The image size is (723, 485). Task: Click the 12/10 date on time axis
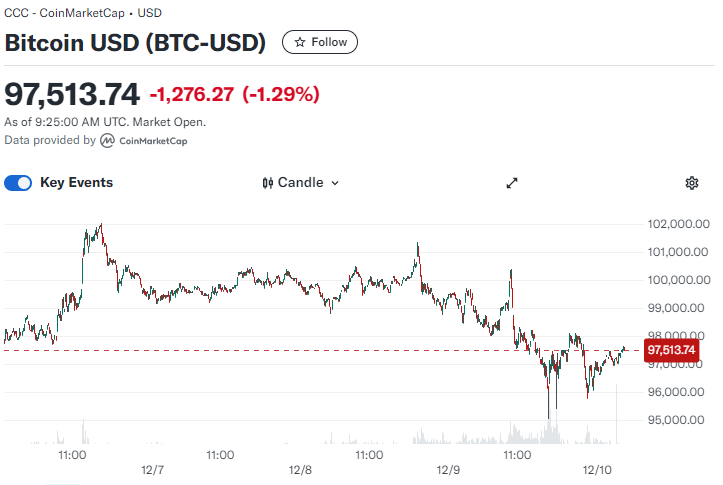click(597, 470)
